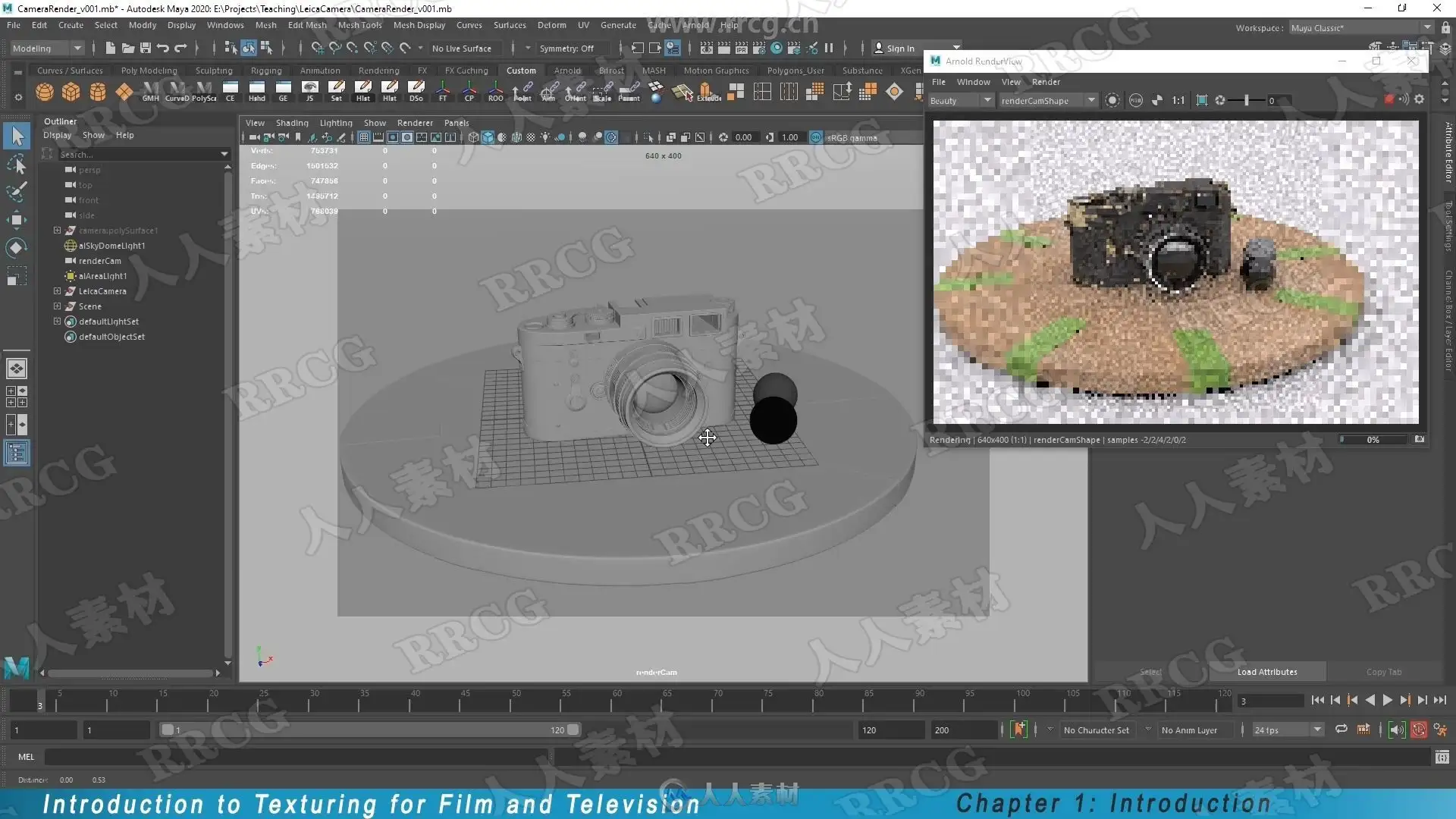This screenshot has width=1456, height=819.
Task: Toggle auto keyframe button
Action: pyautogui.click(x=1019, y=730)
